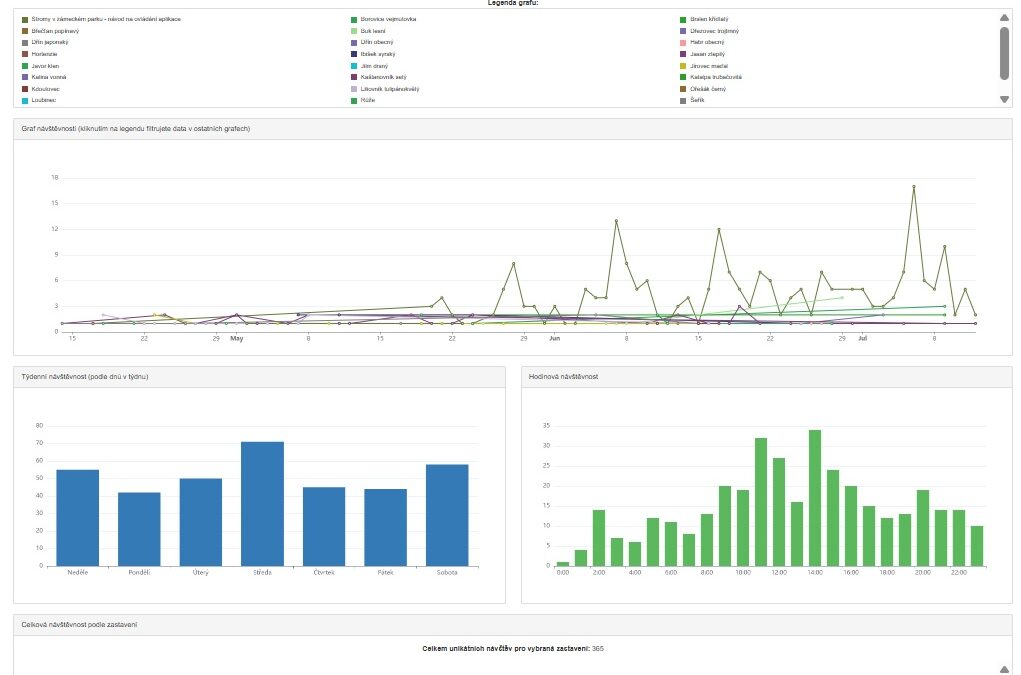Choose Jasan ztepilý in the legend
Viewport: 1021px width, 675px height.
click(x=702, y=54)
